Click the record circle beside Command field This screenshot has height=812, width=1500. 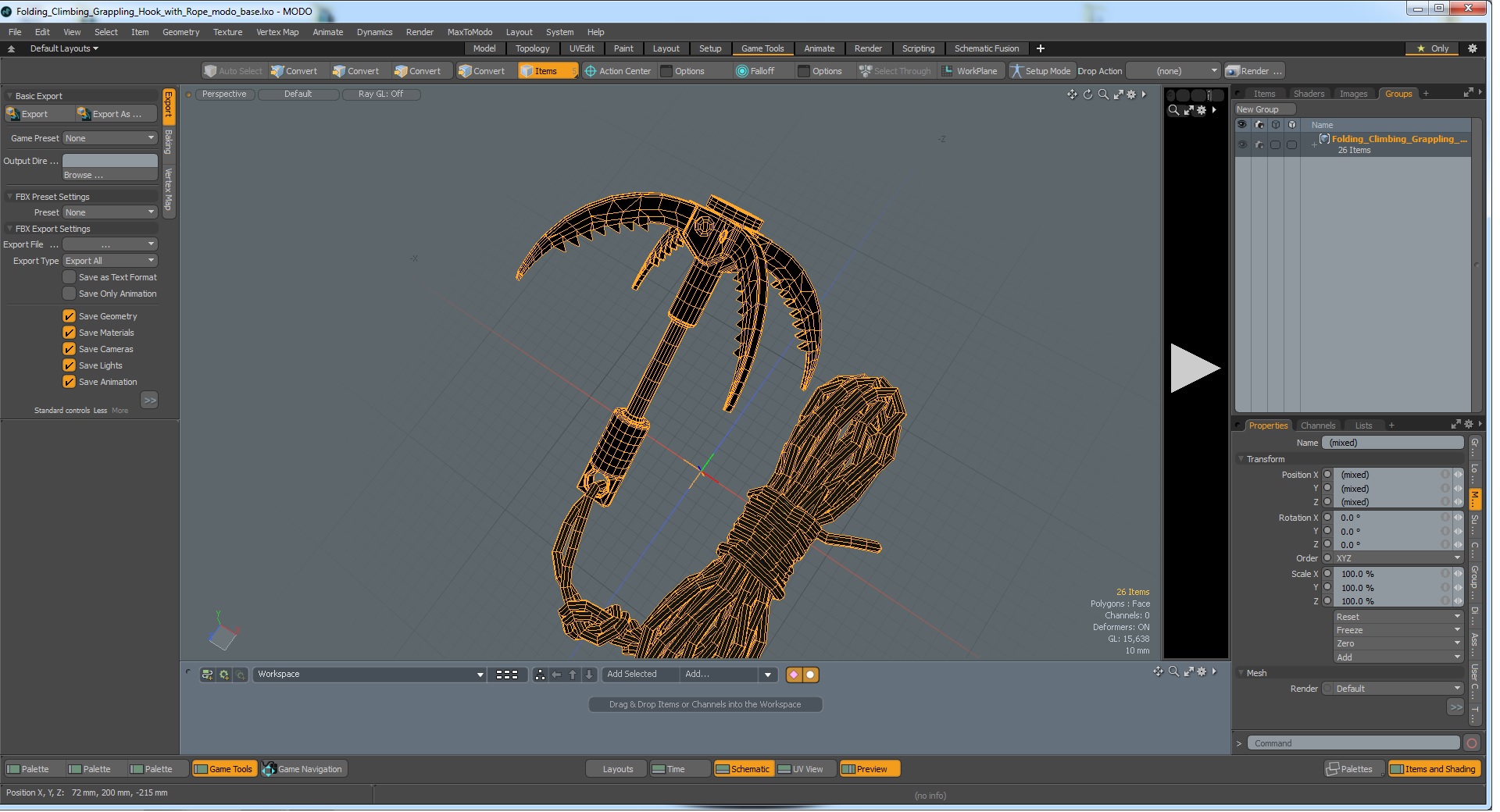[1472, 743]
